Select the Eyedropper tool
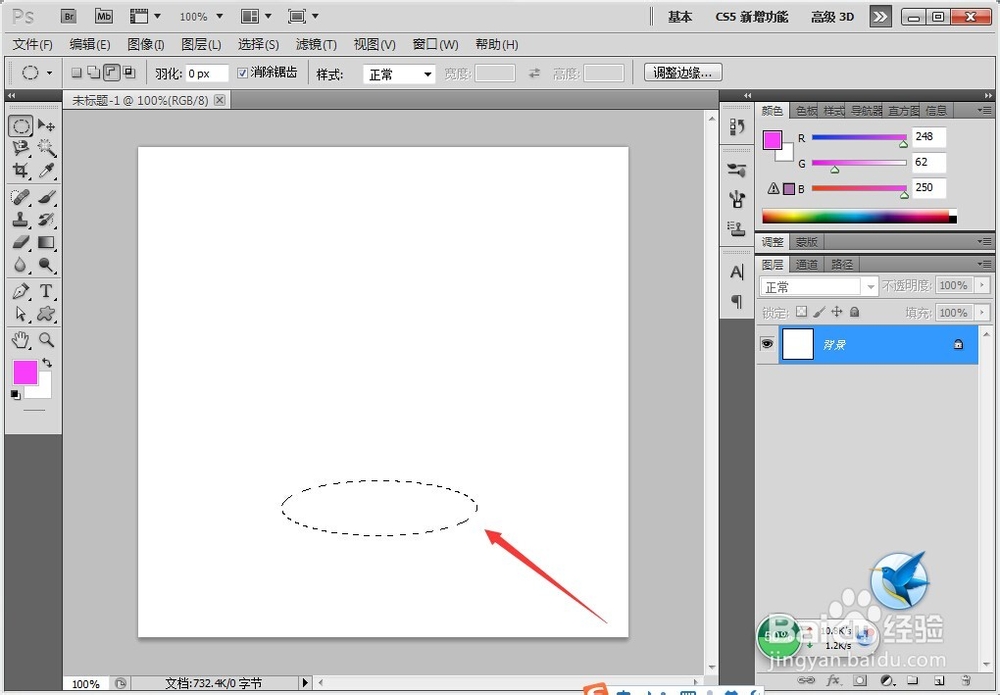This screenshot has height=695, width=1000. (x=46, y=170)
